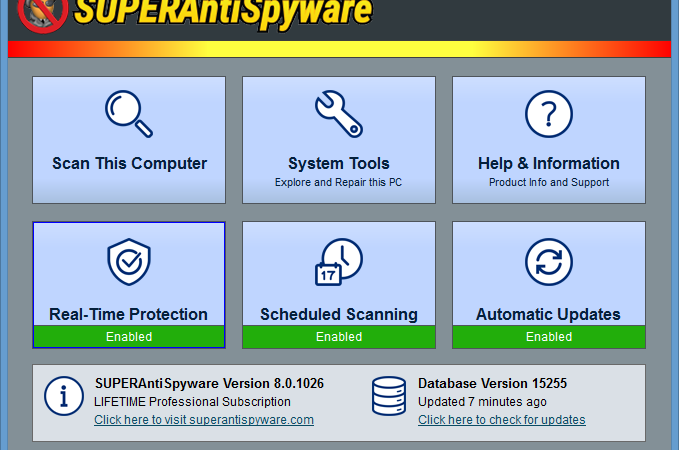Open System Tools label
This screenshot has height=450, width=679.
pos(339,163)
